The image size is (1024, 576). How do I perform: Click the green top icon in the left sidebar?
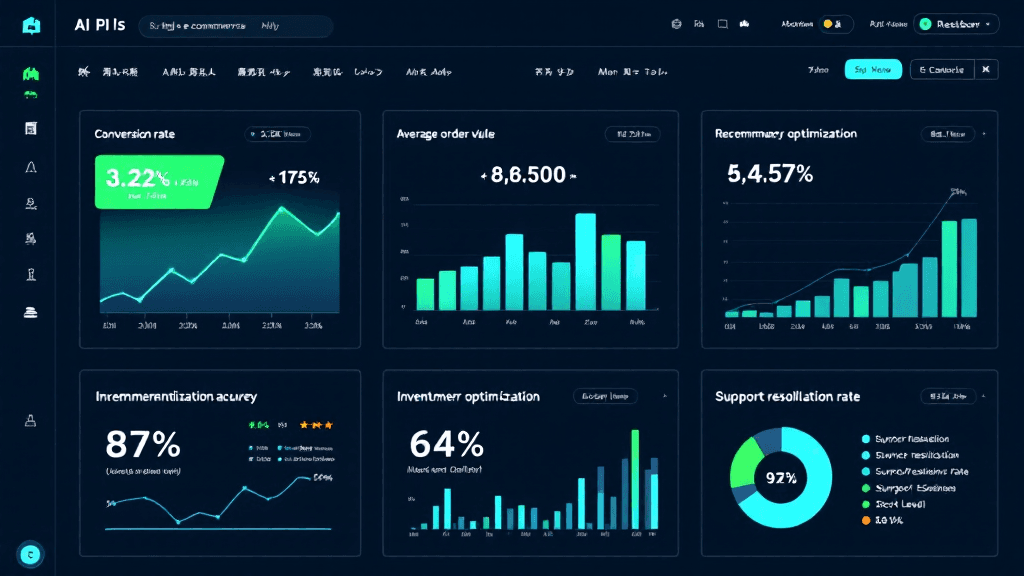pyautogui.click(x=31, y=74)
